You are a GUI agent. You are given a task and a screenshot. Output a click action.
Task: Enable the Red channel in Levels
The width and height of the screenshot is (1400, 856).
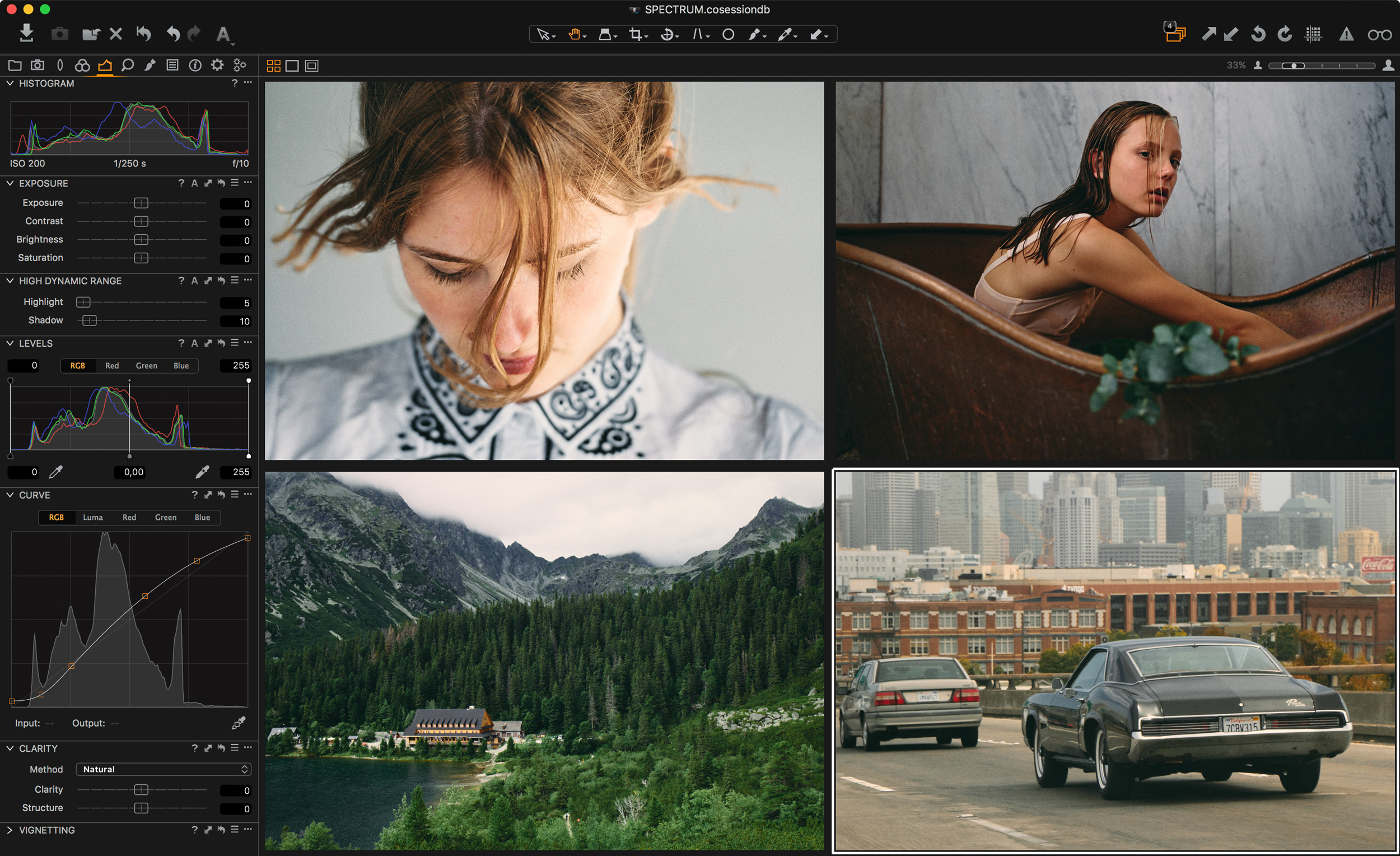click(110, 364)
